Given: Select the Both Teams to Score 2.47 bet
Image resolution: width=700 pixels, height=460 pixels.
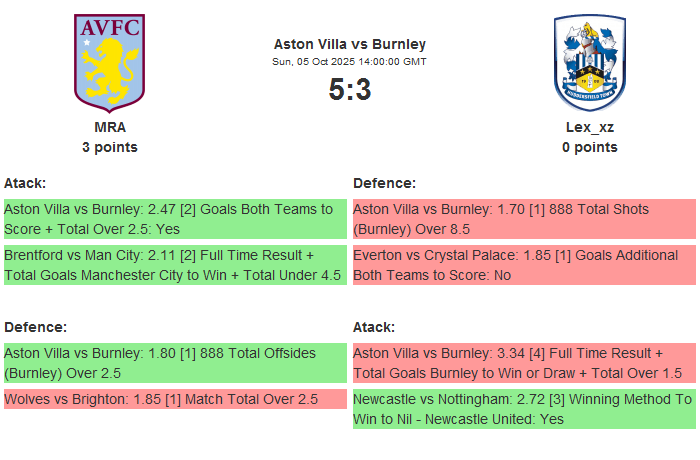Looking at the screenshot, I should pos(175,218).
